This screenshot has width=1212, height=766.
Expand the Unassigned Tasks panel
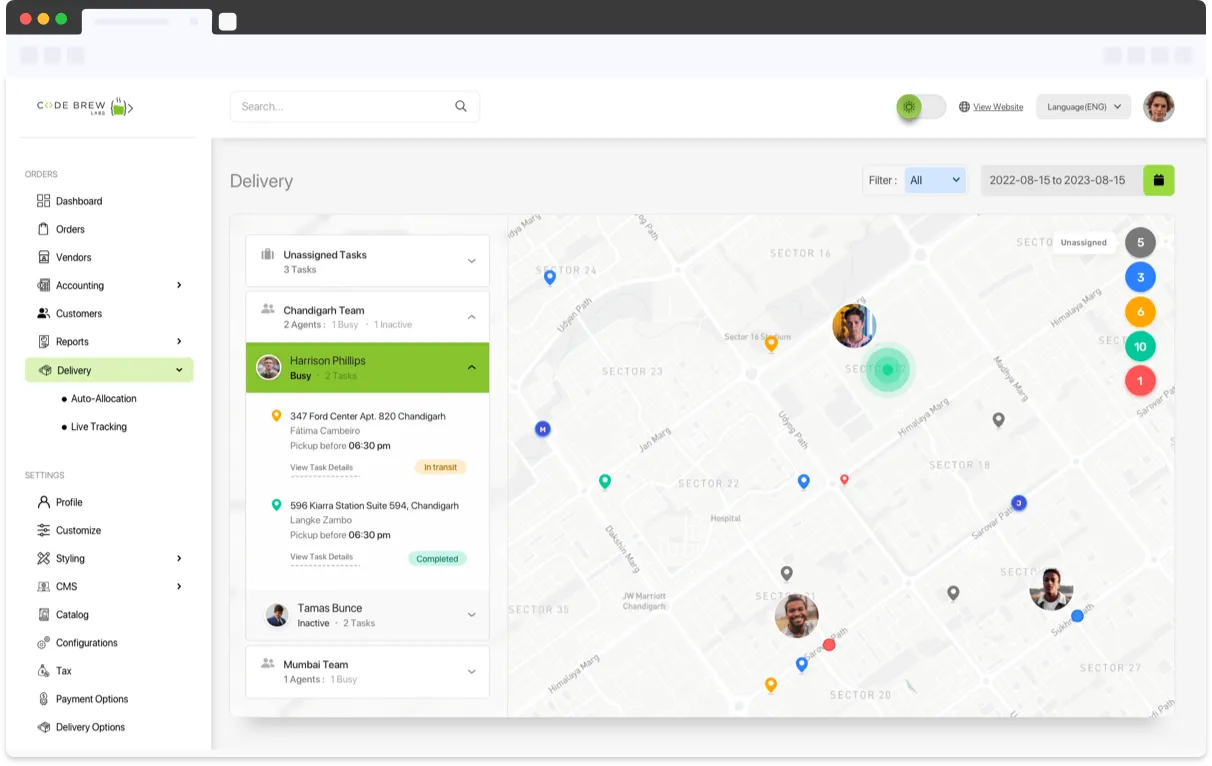pyautogui.click(x=471, y=261)
